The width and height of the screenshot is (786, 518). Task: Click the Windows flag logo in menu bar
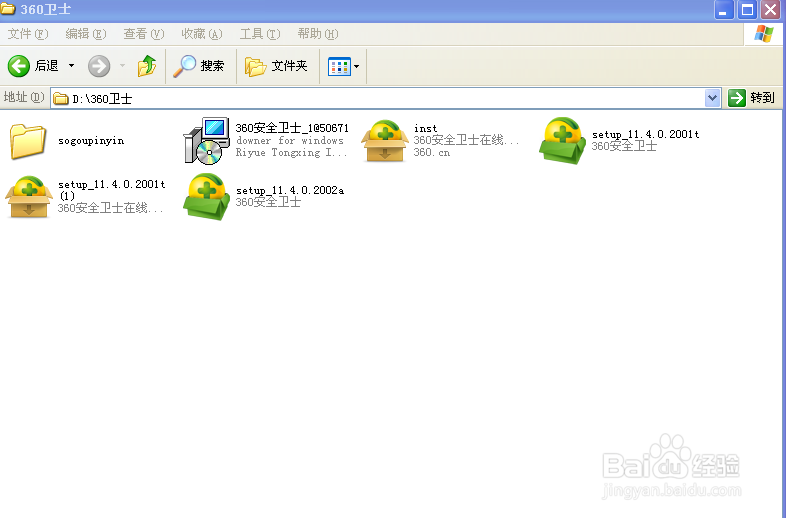[763, 34]
